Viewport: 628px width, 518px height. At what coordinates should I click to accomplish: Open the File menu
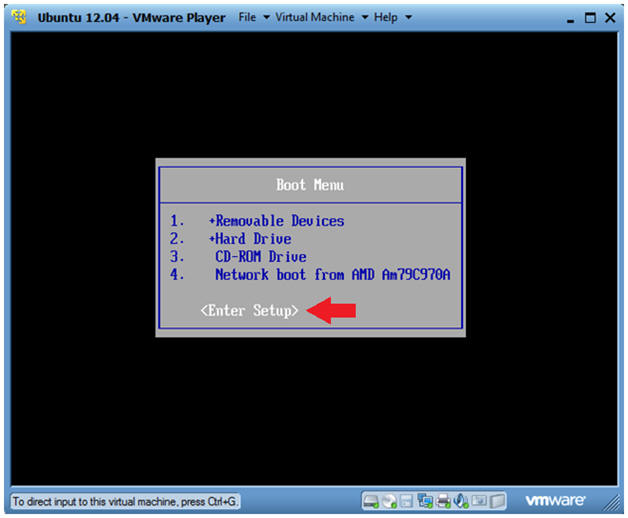click(247, 17)
